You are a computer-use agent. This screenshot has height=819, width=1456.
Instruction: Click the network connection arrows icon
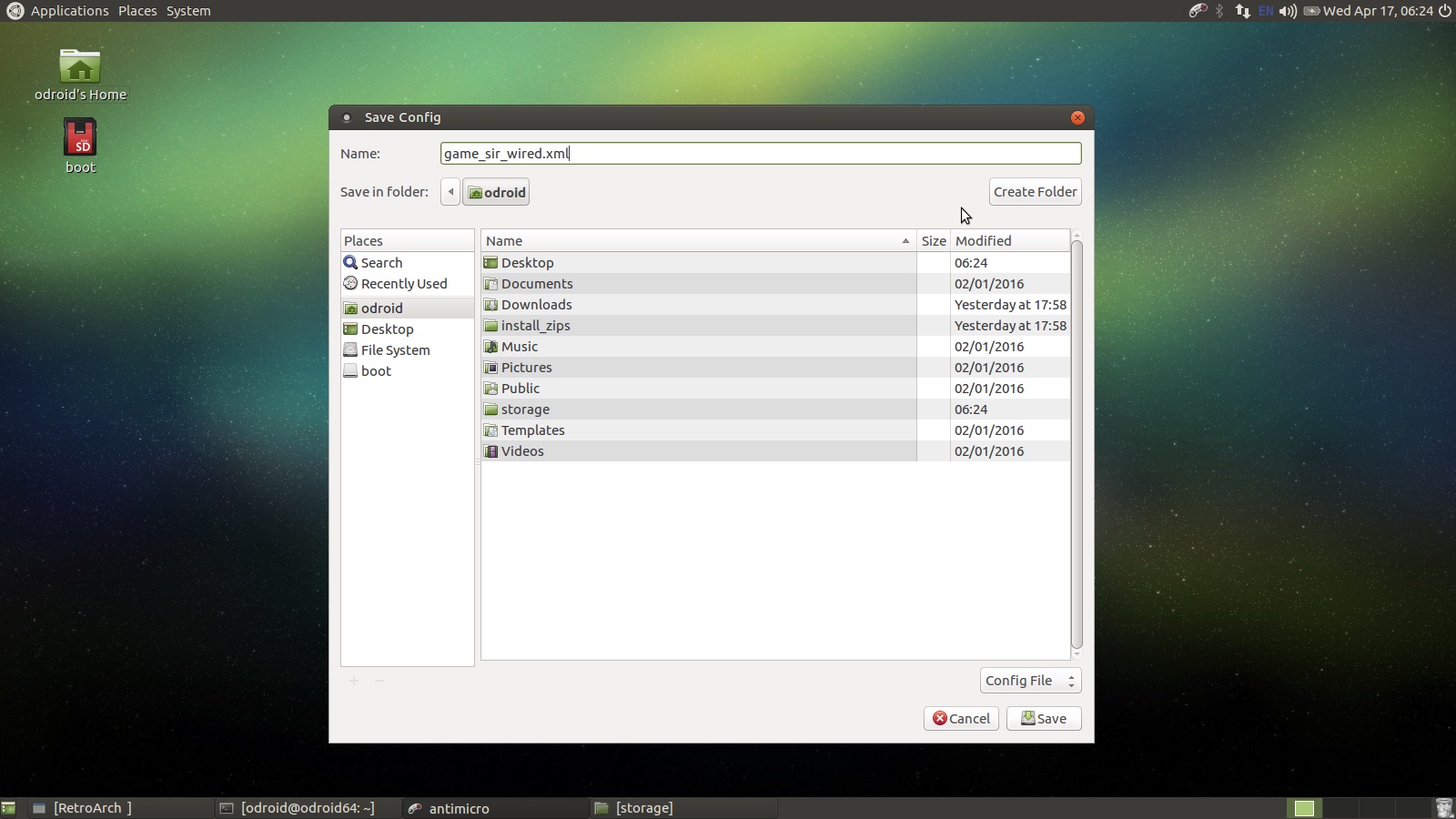1242,11
